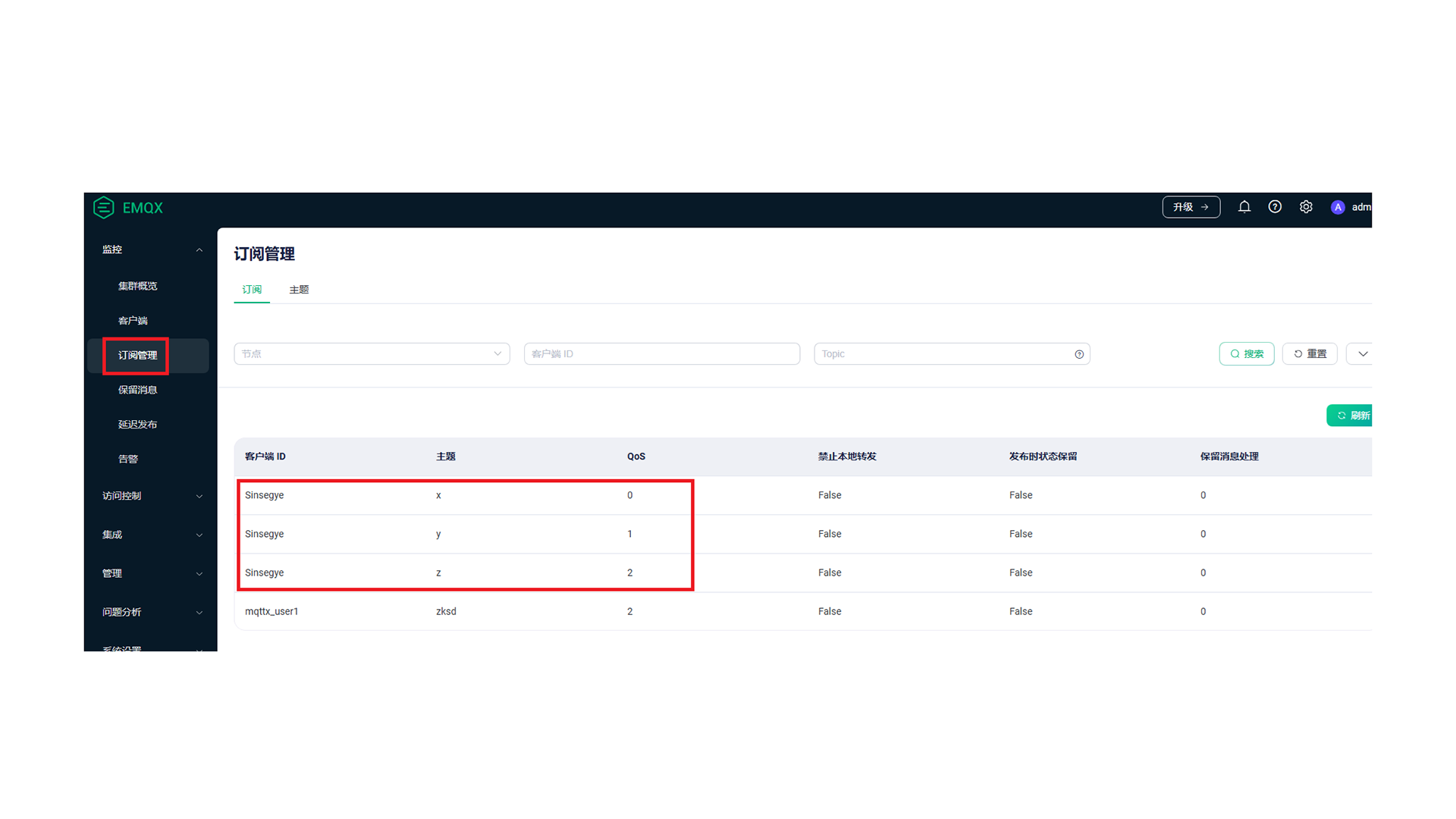Click the green 刷新 refresh button
This screenshot has height=819, width=1456.
(1350, 416)
